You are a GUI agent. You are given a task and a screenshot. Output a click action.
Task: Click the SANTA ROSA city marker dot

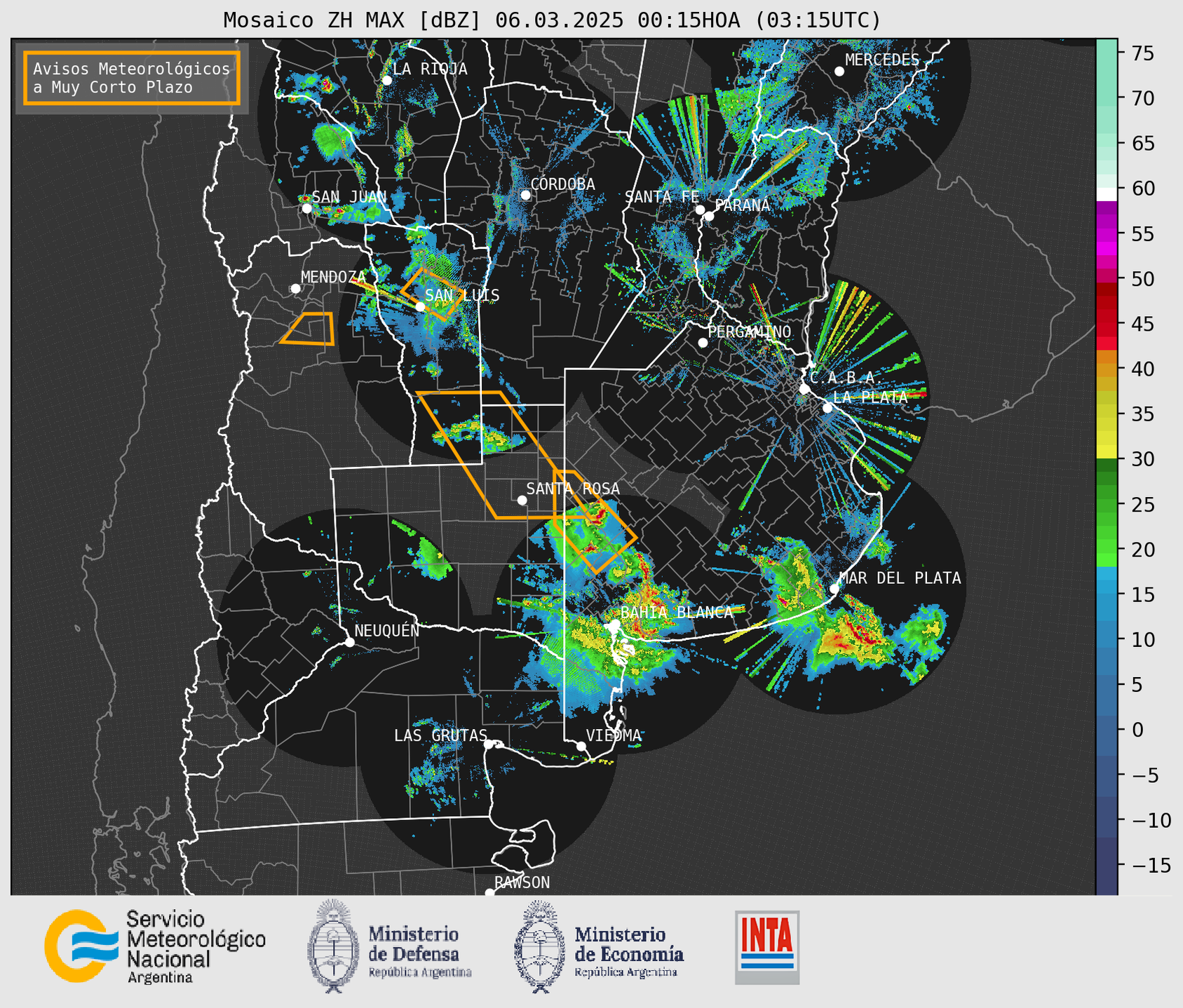521,500
